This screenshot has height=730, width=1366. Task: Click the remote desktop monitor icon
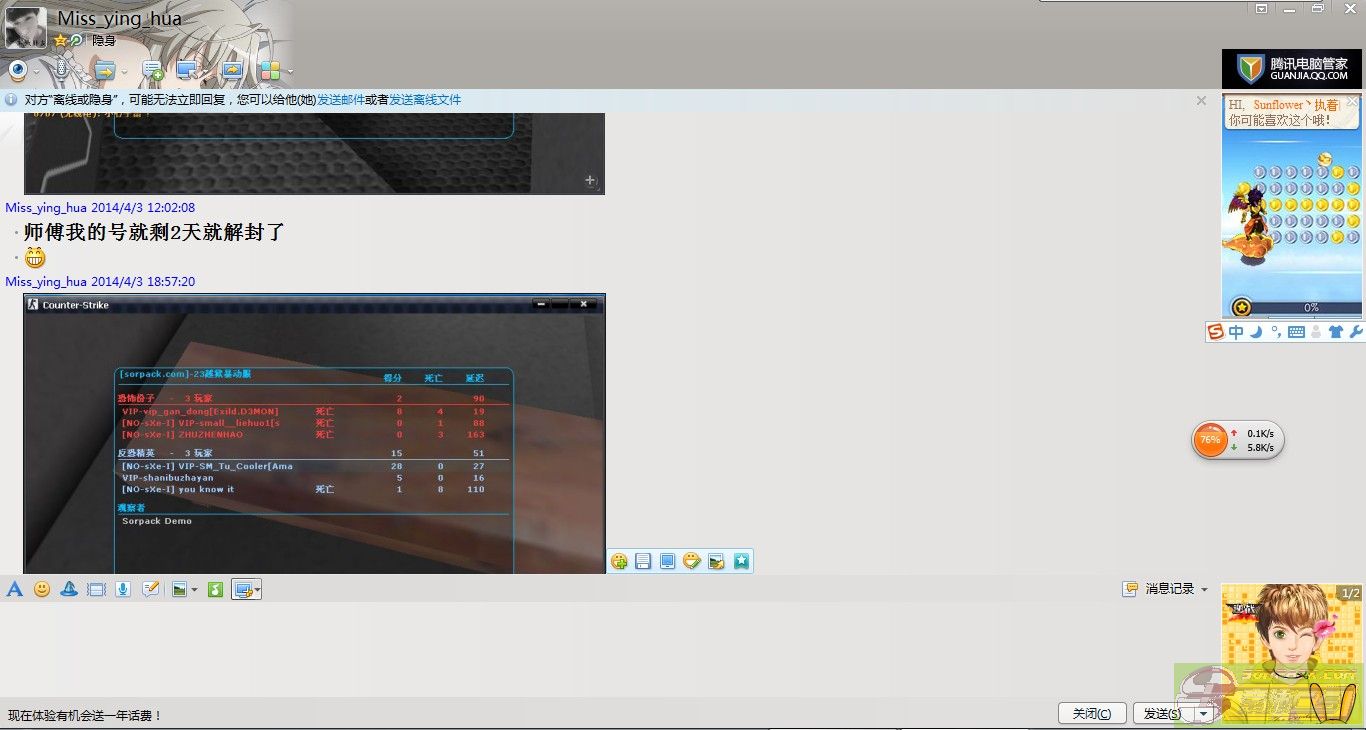tap(186, 70)
